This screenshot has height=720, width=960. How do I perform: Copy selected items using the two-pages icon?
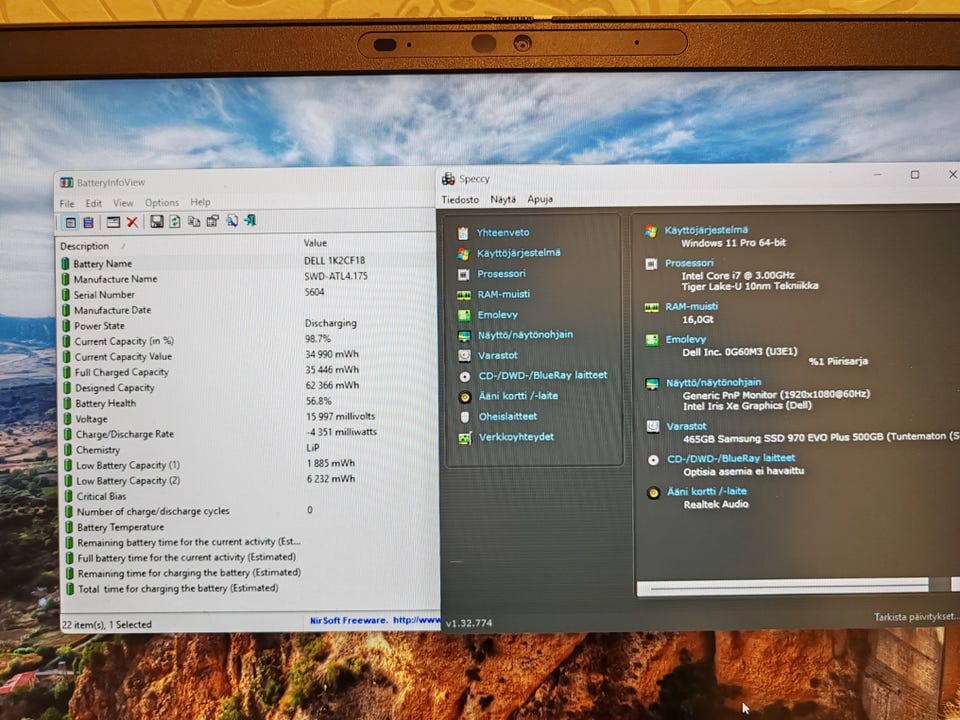194,222
